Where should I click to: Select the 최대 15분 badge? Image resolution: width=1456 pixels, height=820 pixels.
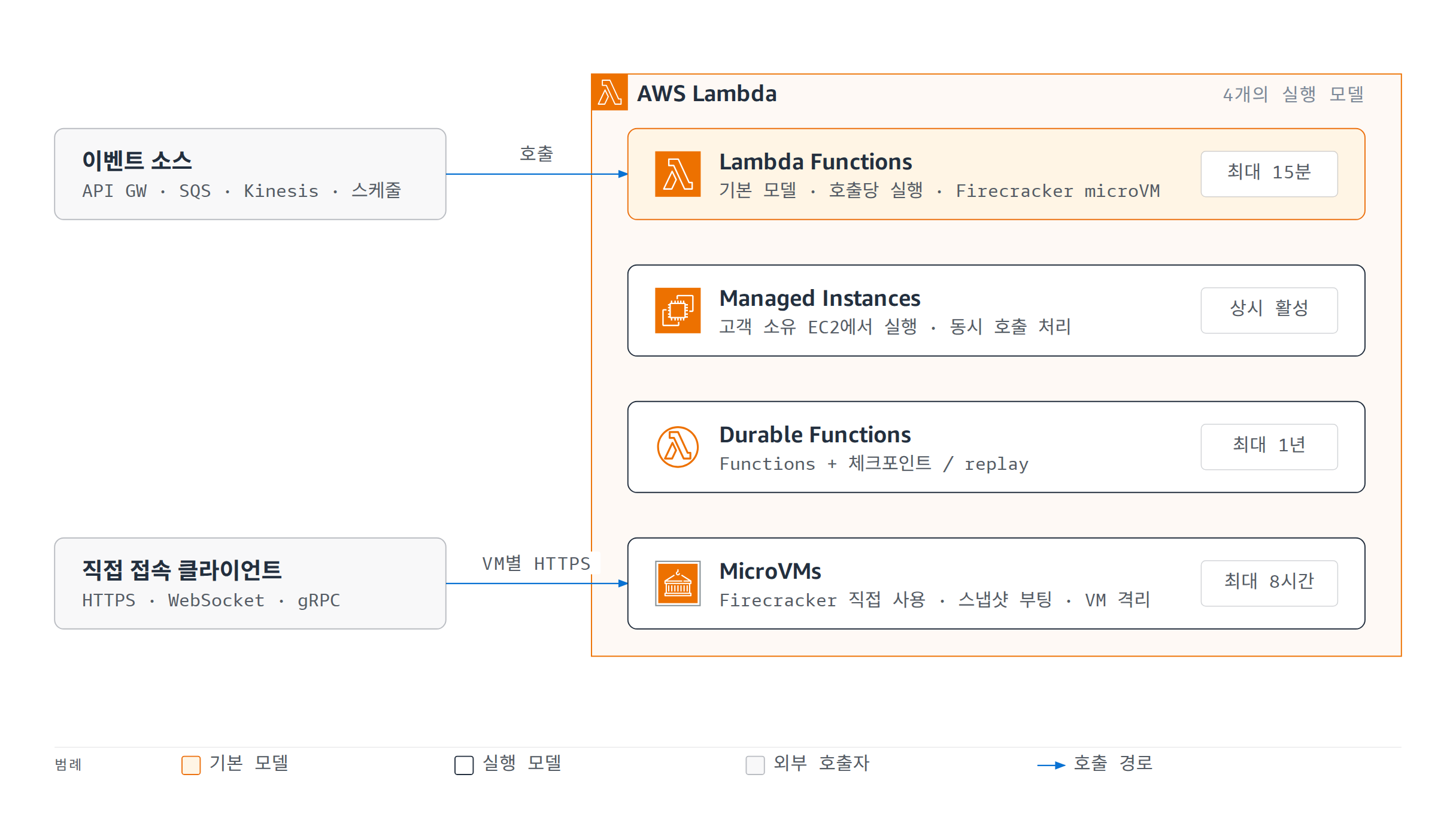point(1269,174)
